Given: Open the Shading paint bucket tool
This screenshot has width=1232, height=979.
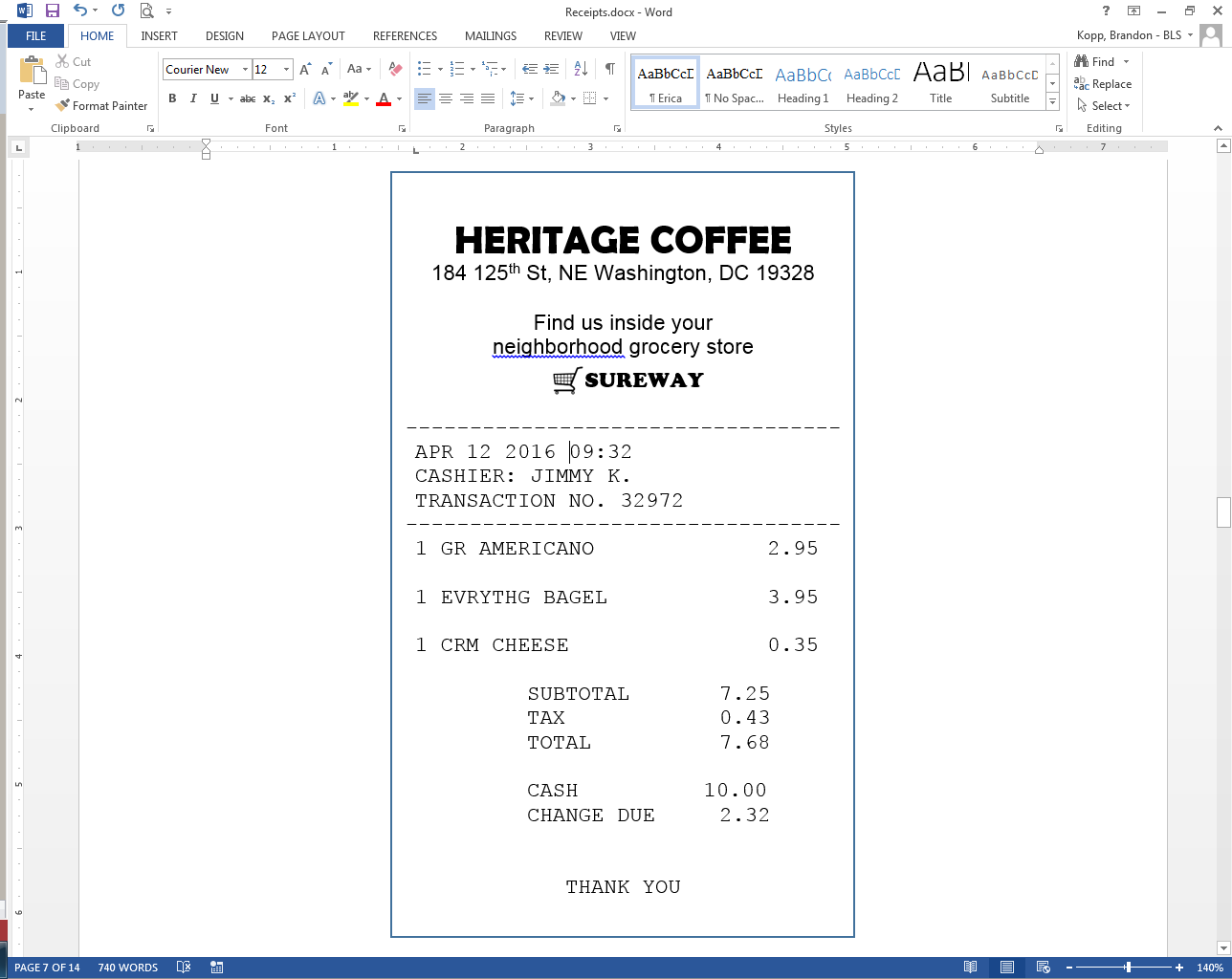Looking at the screenshot, I should 559,98.
